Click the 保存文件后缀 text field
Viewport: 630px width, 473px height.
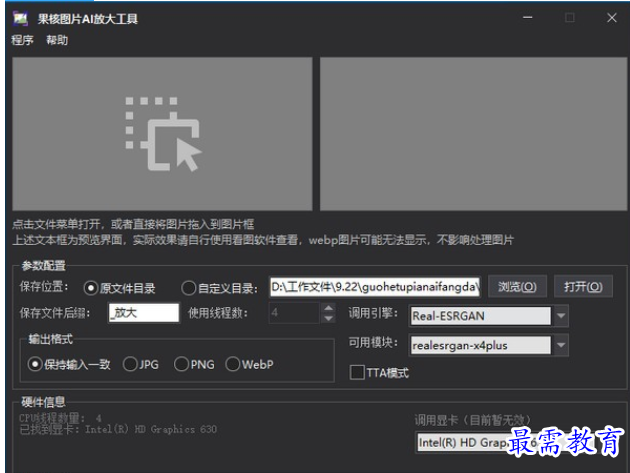144,313
